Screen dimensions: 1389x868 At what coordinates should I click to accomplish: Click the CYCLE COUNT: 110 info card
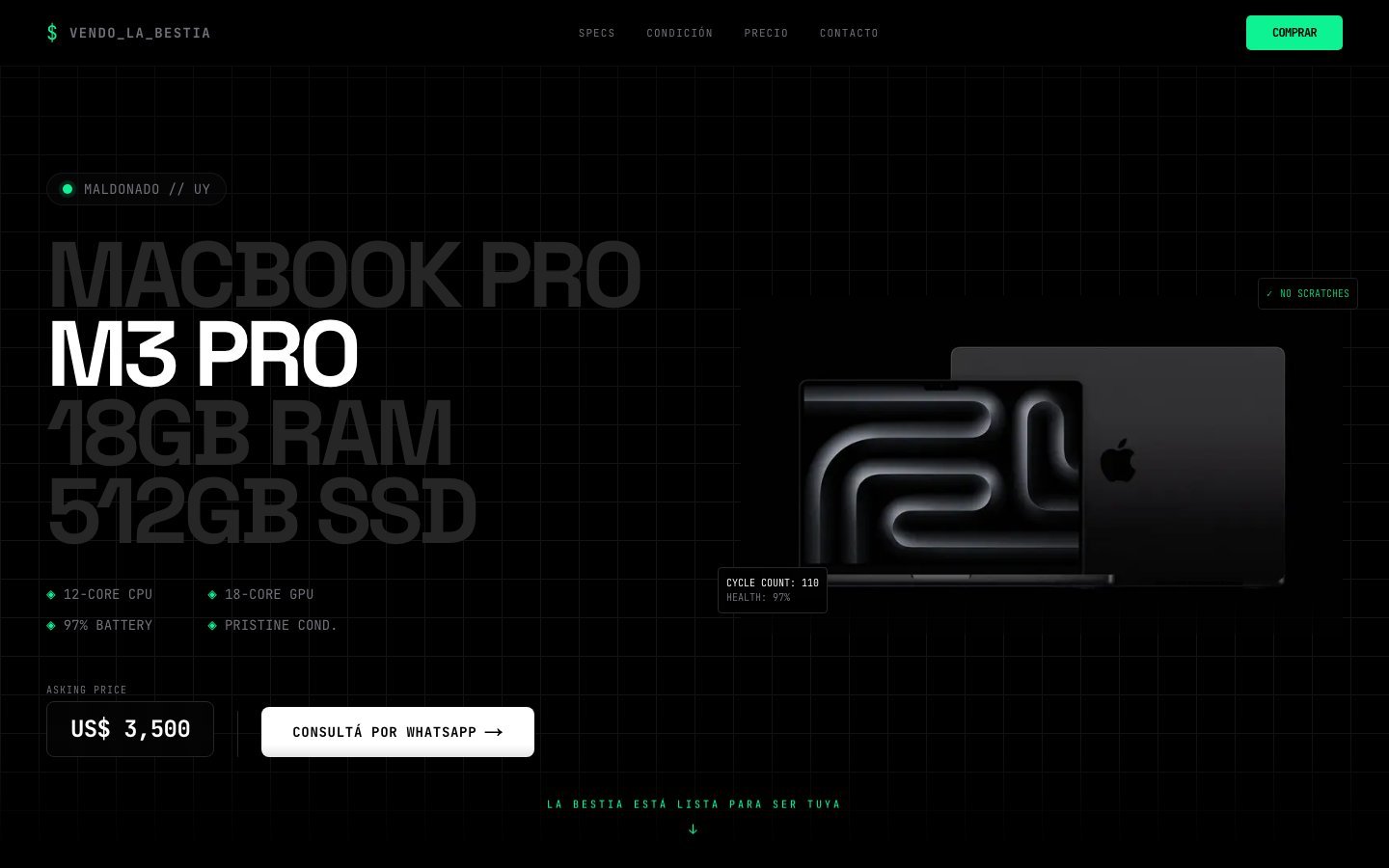pyautogui.click(x=773, y=590)
